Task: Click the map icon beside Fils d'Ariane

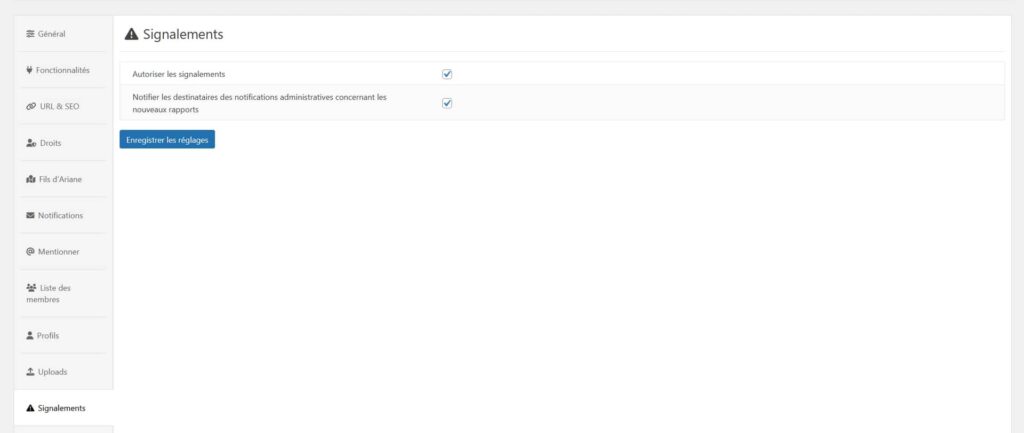Action: pyautogui.click(x=31, y=179)
